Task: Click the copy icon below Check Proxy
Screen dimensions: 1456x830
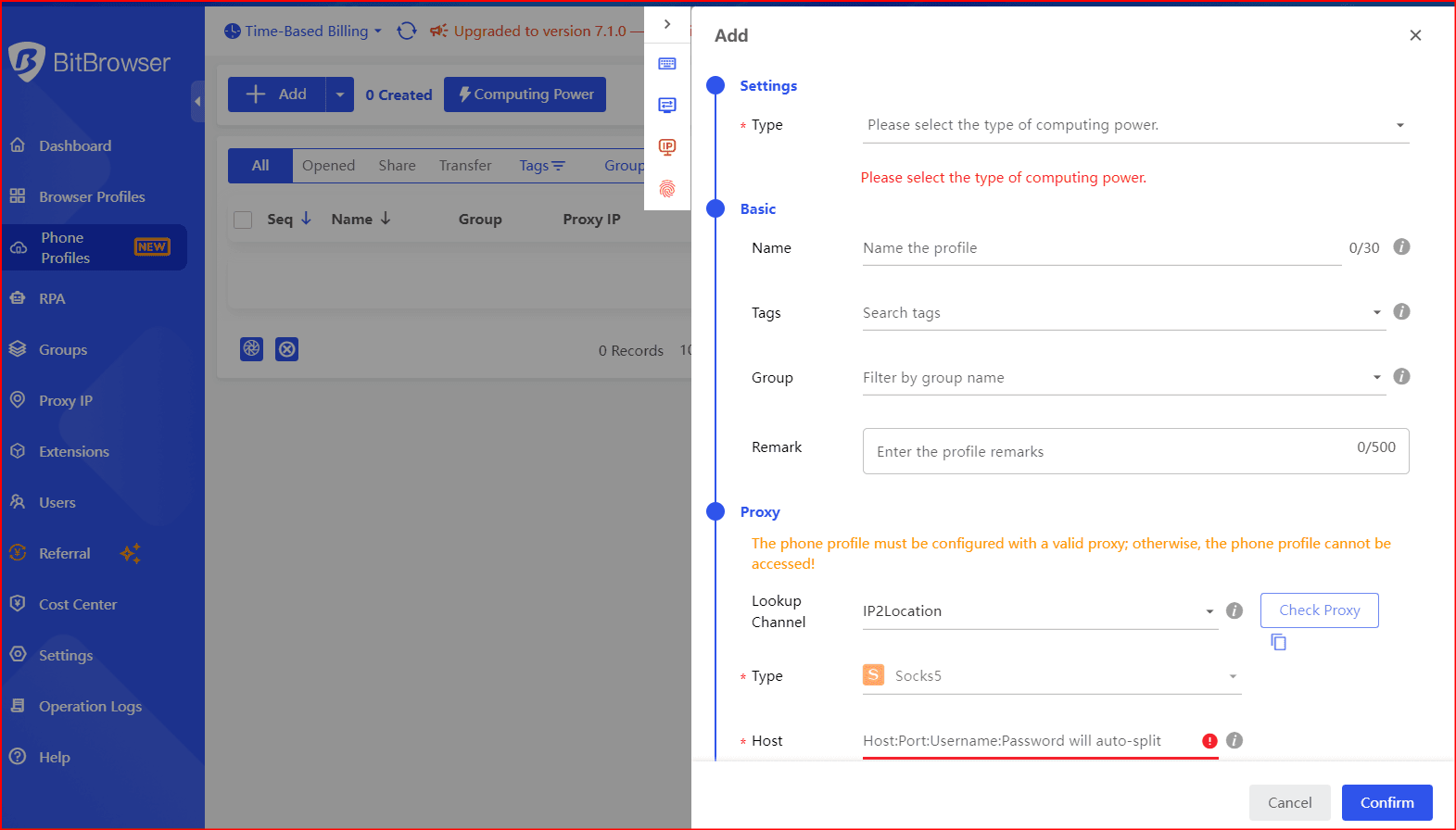Action: tap(1278, 642)
